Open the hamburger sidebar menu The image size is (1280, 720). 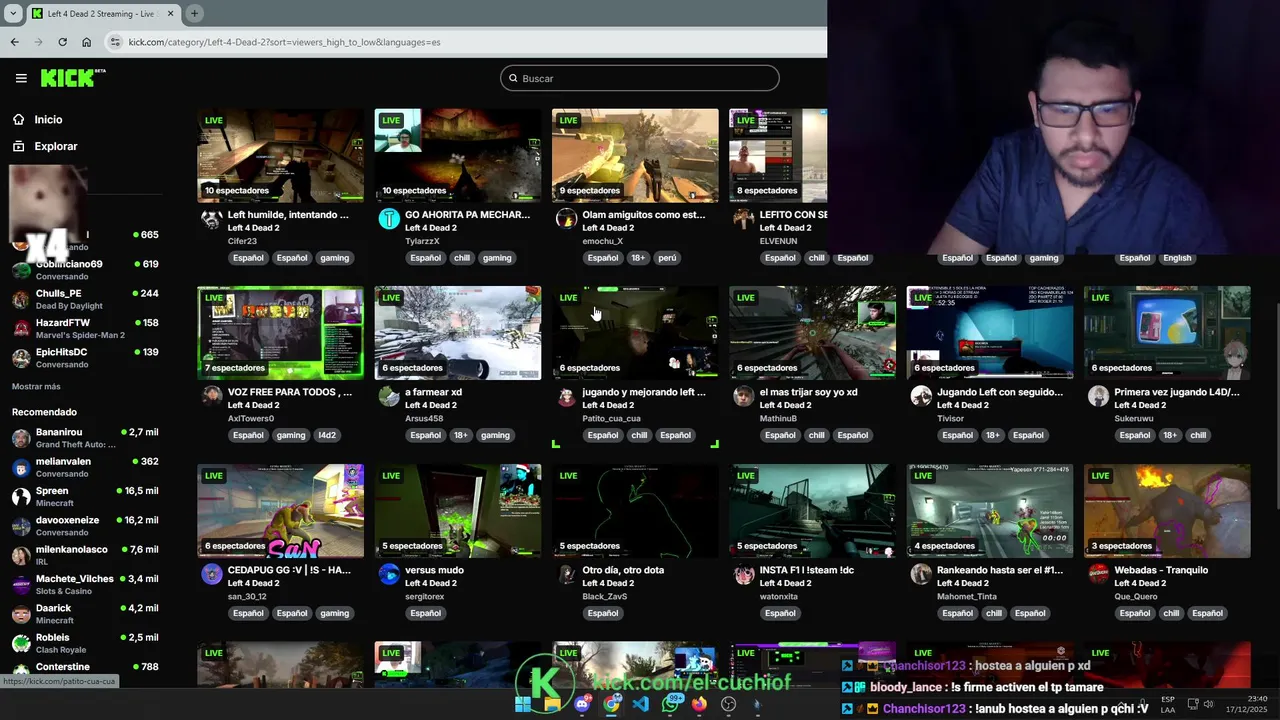coord(21,78)
